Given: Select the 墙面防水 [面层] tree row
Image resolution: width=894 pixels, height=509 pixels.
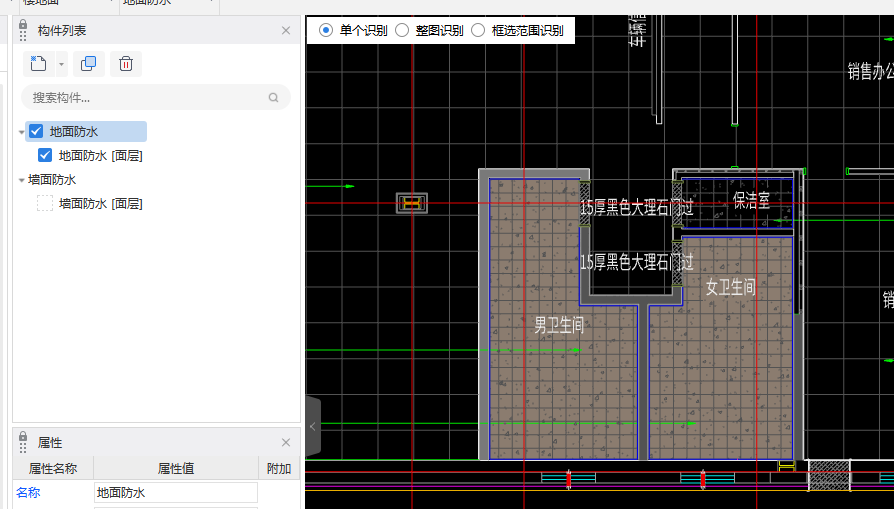Looking at the screenshot, I should 100,203.
